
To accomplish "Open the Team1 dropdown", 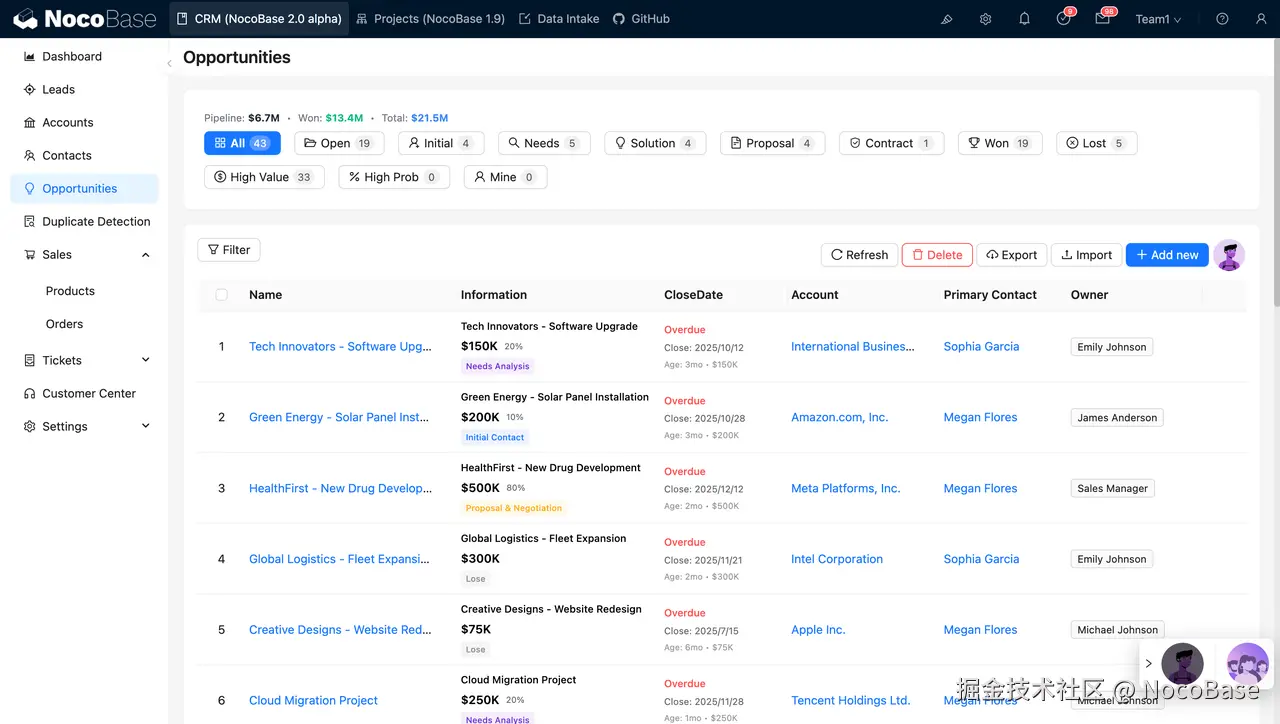I will pos(1158,19).
